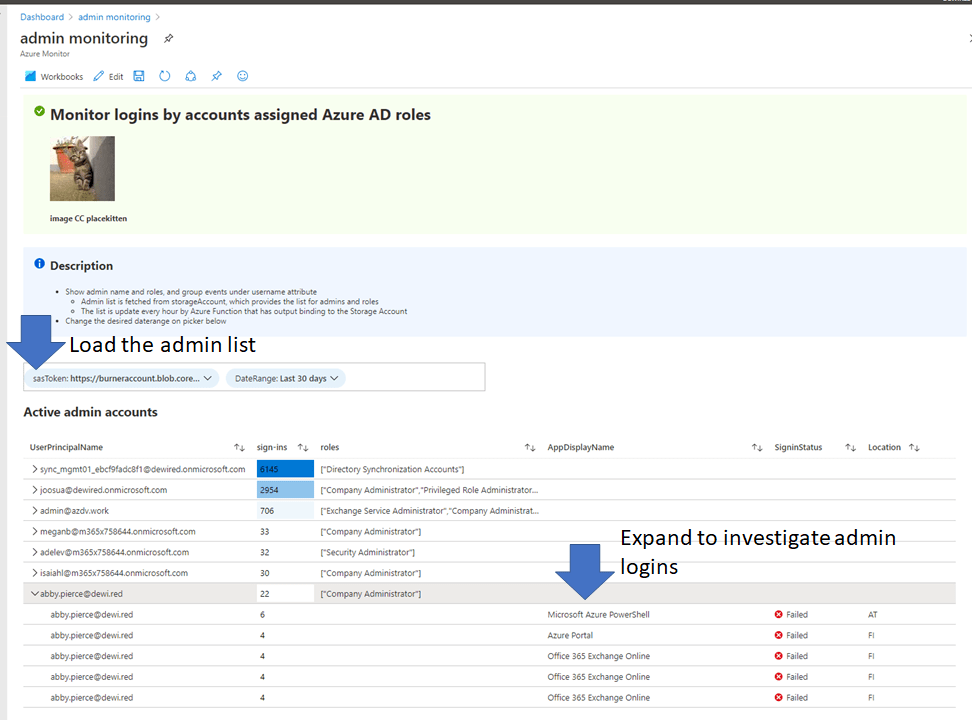The width and height of the screenshot is (972, 720).
Task: Expand the joosua@dewired.onmicrosoft.com row
Action: tap(35, 490)
